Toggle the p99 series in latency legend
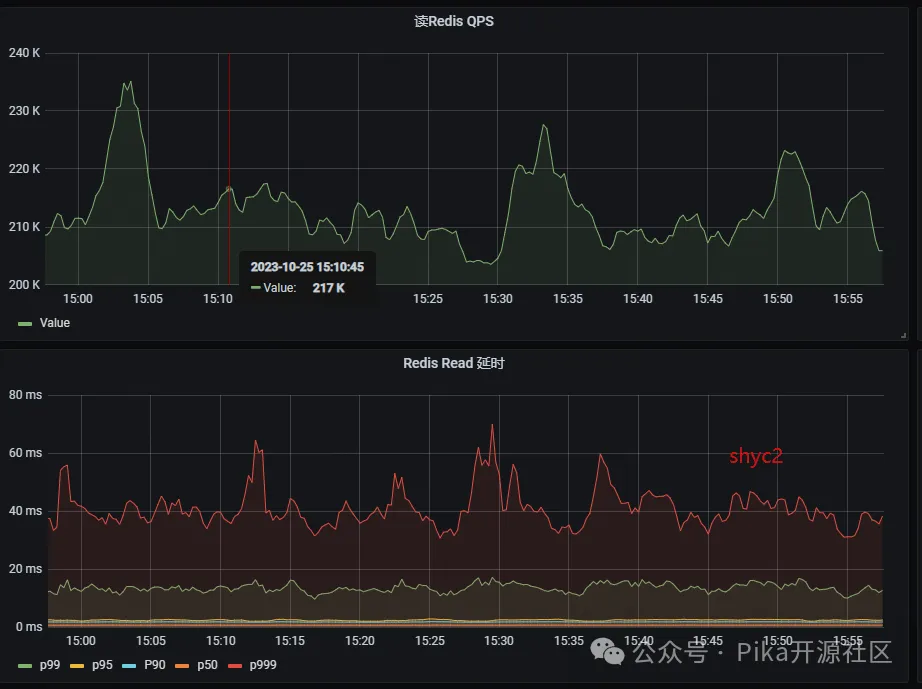Image resolution: width=922 pixels, height=689 pixels. 49,665
